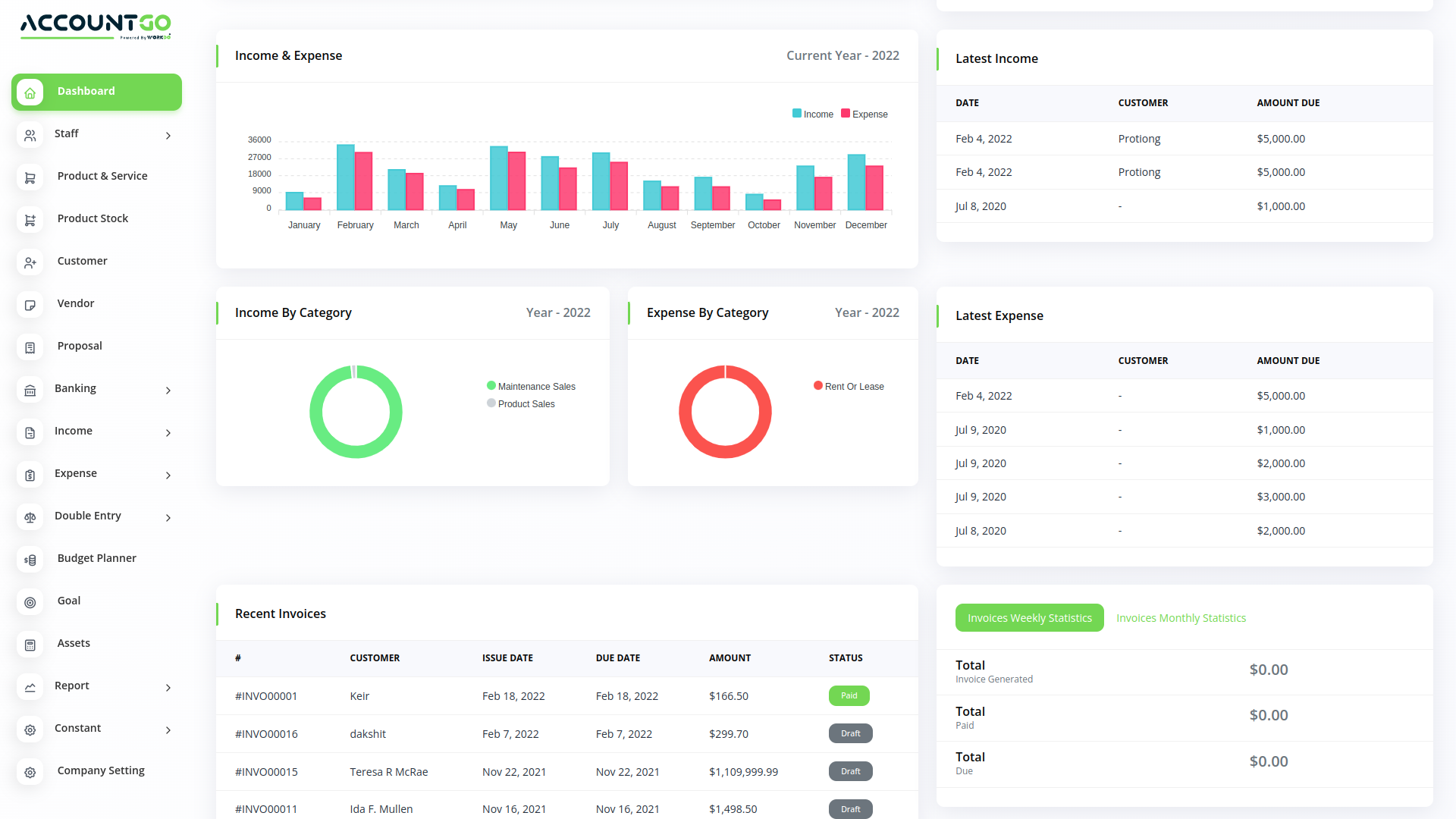Toggle the Expense legend on the chart
The width and height of the screenshot is (1456, 819).
pyautogui.click(x=864, y=114)
